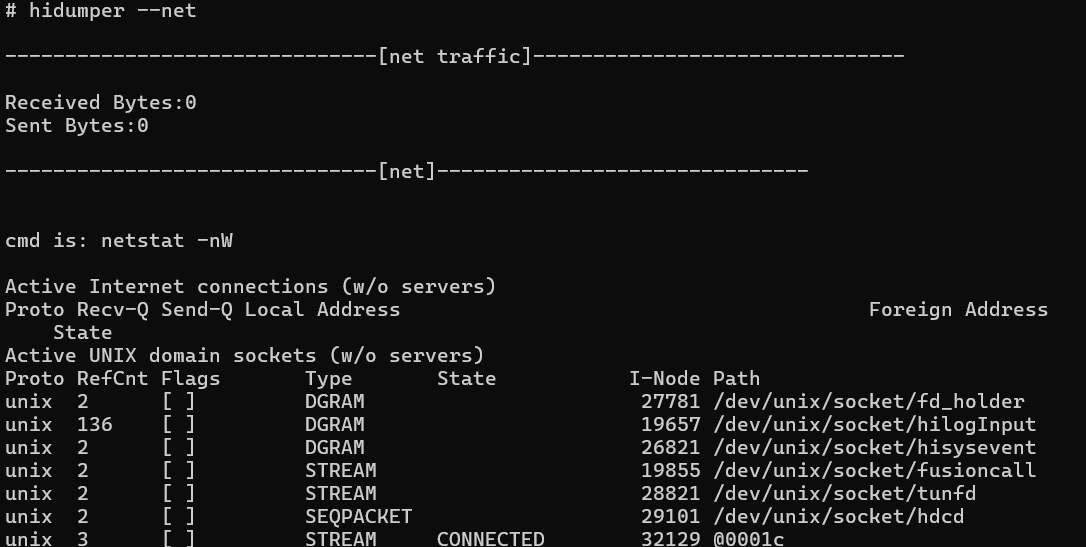Click the /dev/unix/socket/fusioncall path
The image size is (1086, 547).
(874, 471)
